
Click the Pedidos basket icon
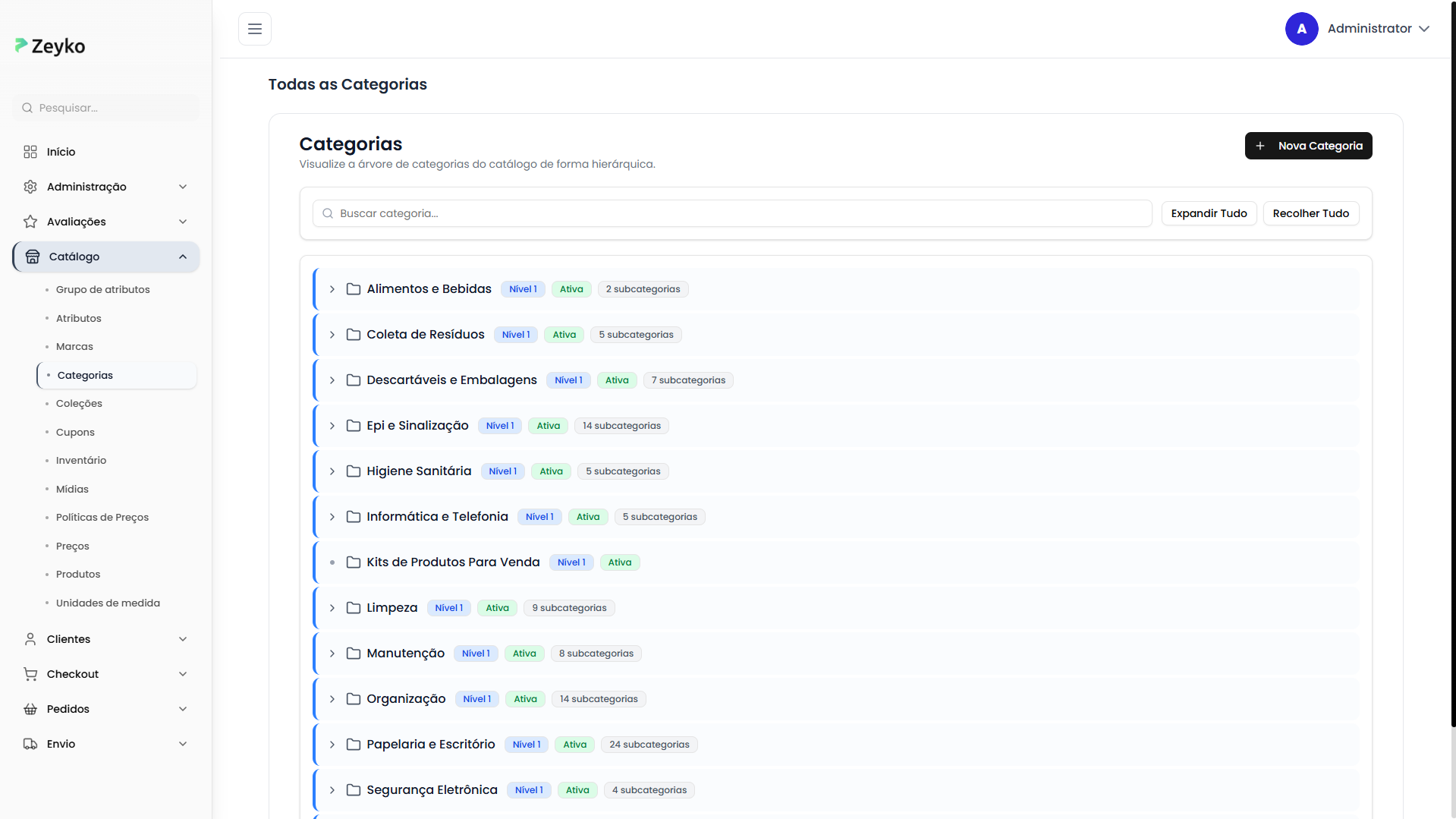click(x=30, y=709)
